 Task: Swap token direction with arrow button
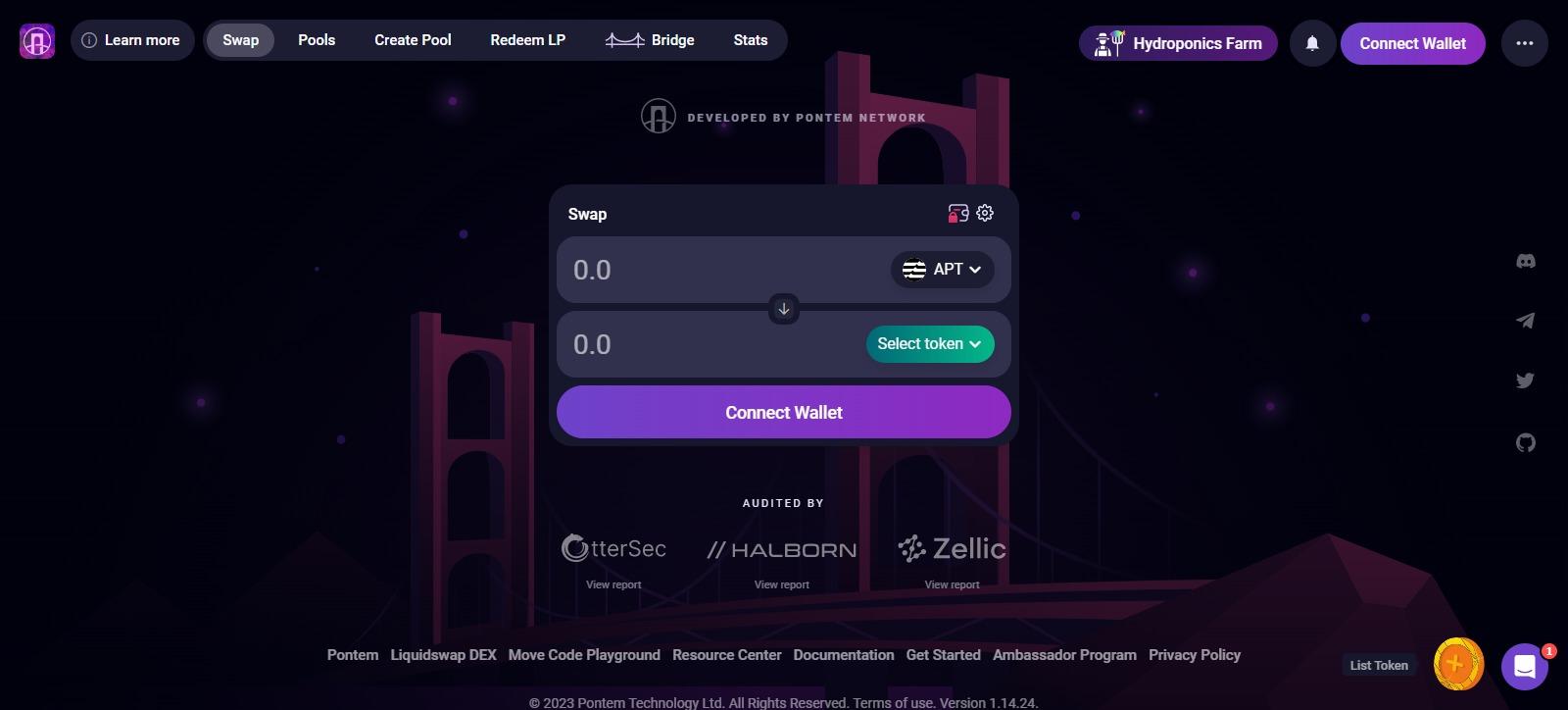(x=784, y=309)
